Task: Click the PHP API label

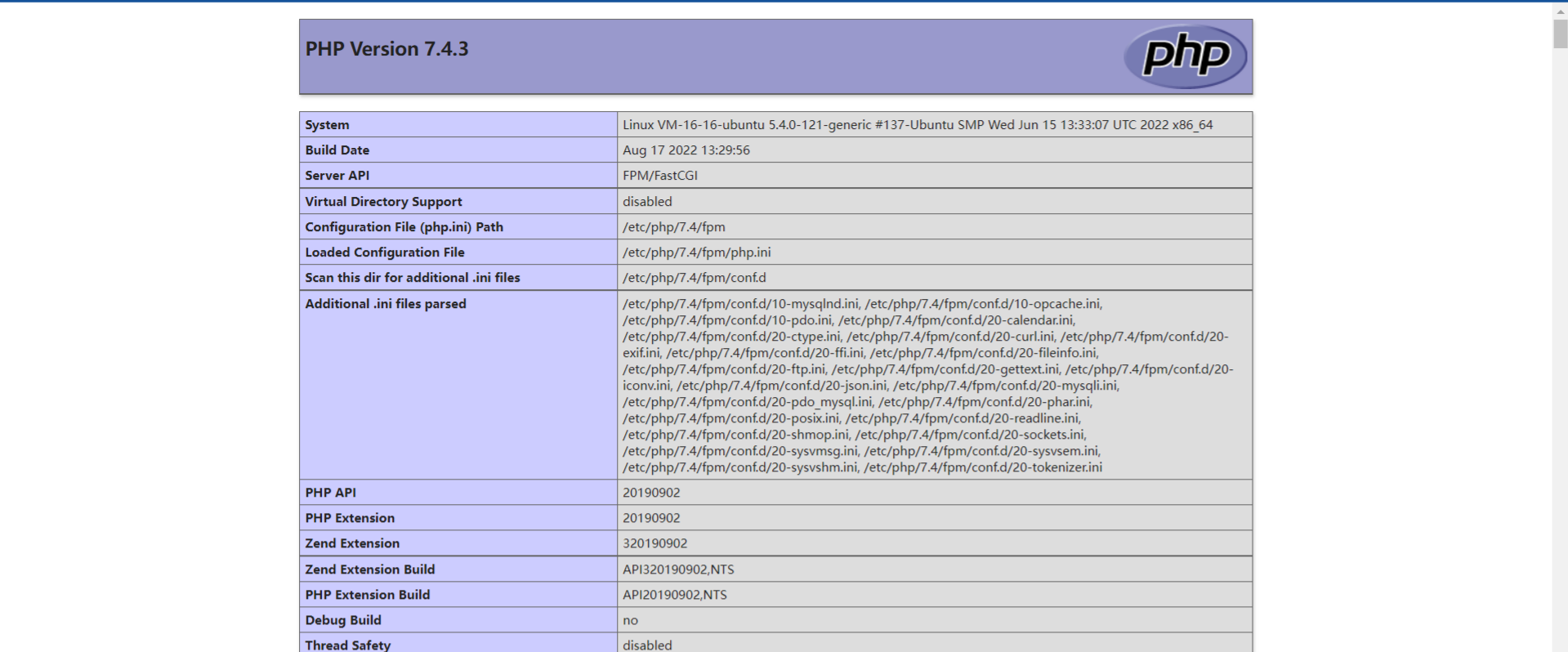Action: (331, 493)
